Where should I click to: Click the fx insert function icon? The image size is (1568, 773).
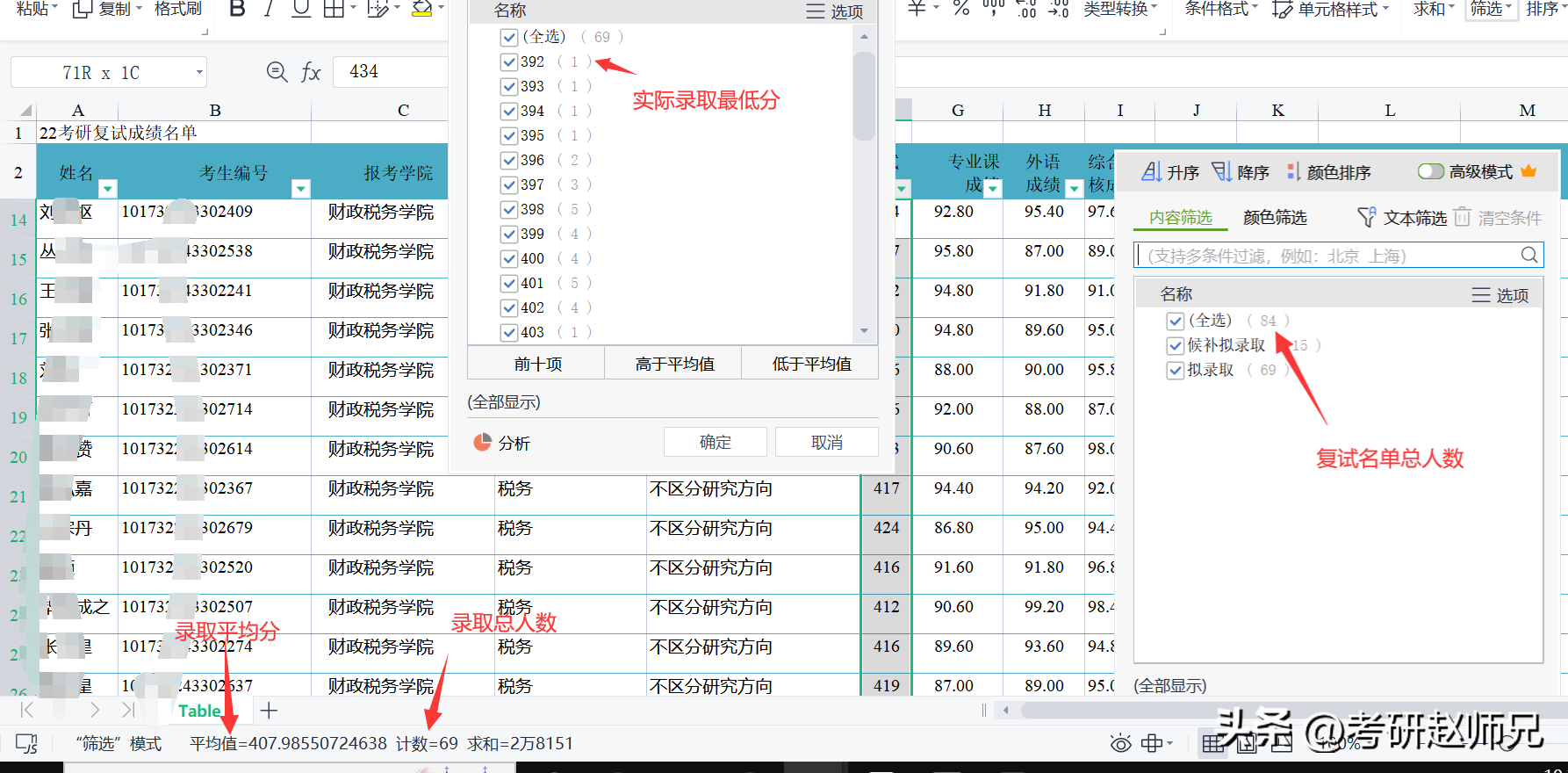(x=311, y=72)
